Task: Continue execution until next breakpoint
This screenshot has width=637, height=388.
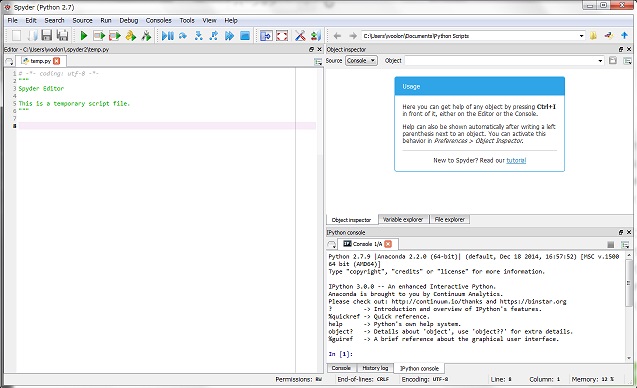Action: tap(229, 36)
